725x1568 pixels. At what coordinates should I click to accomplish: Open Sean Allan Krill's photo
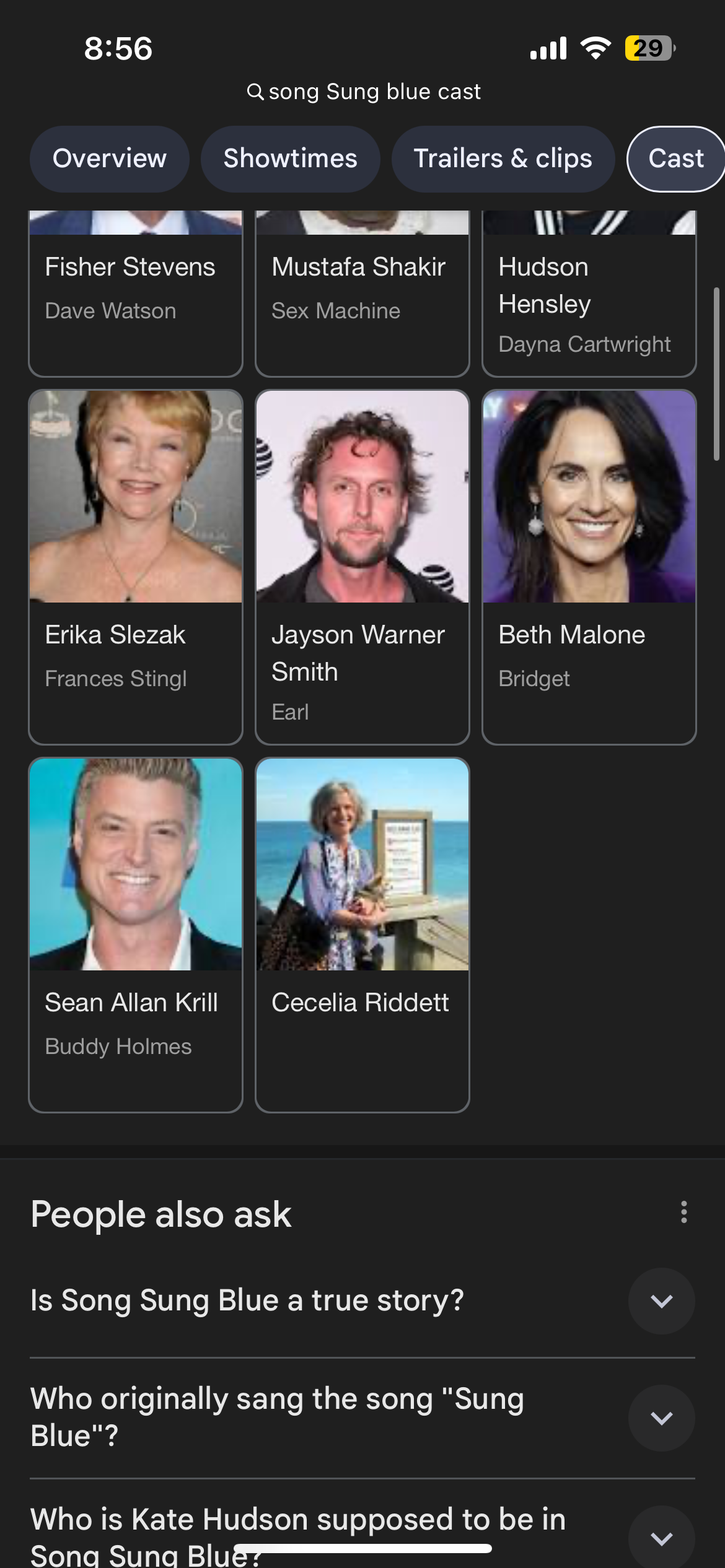click(136, 865)
